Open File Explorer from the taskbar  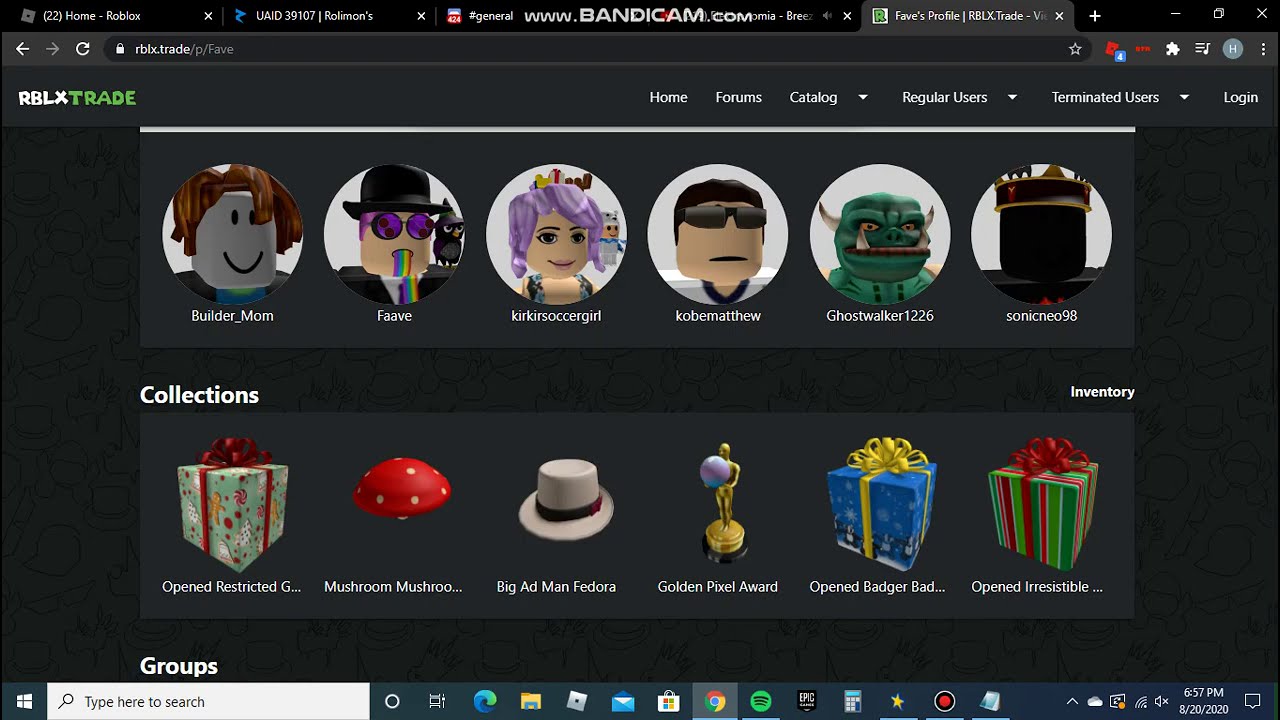(x=531, y=701)
